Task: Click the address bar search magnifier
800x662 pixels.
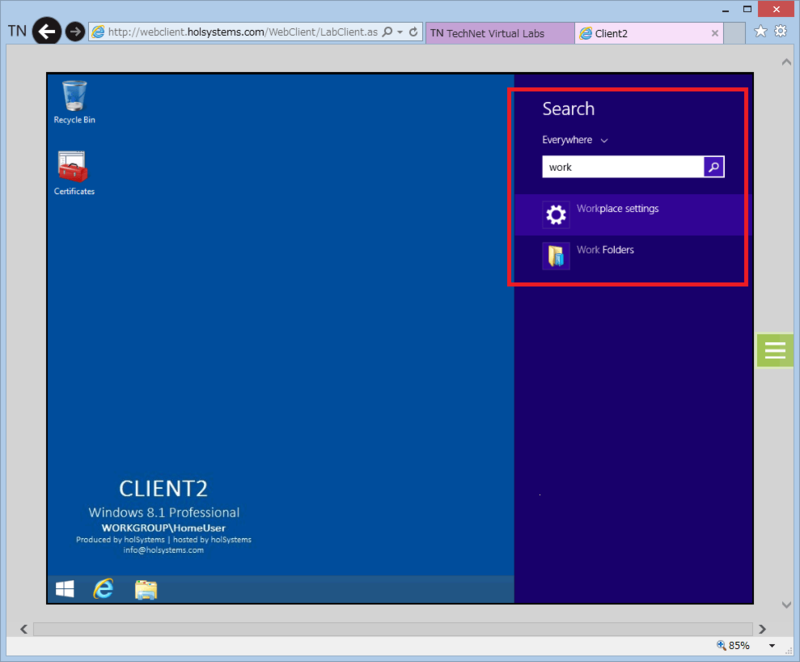Action: click(x=388, y=32)
